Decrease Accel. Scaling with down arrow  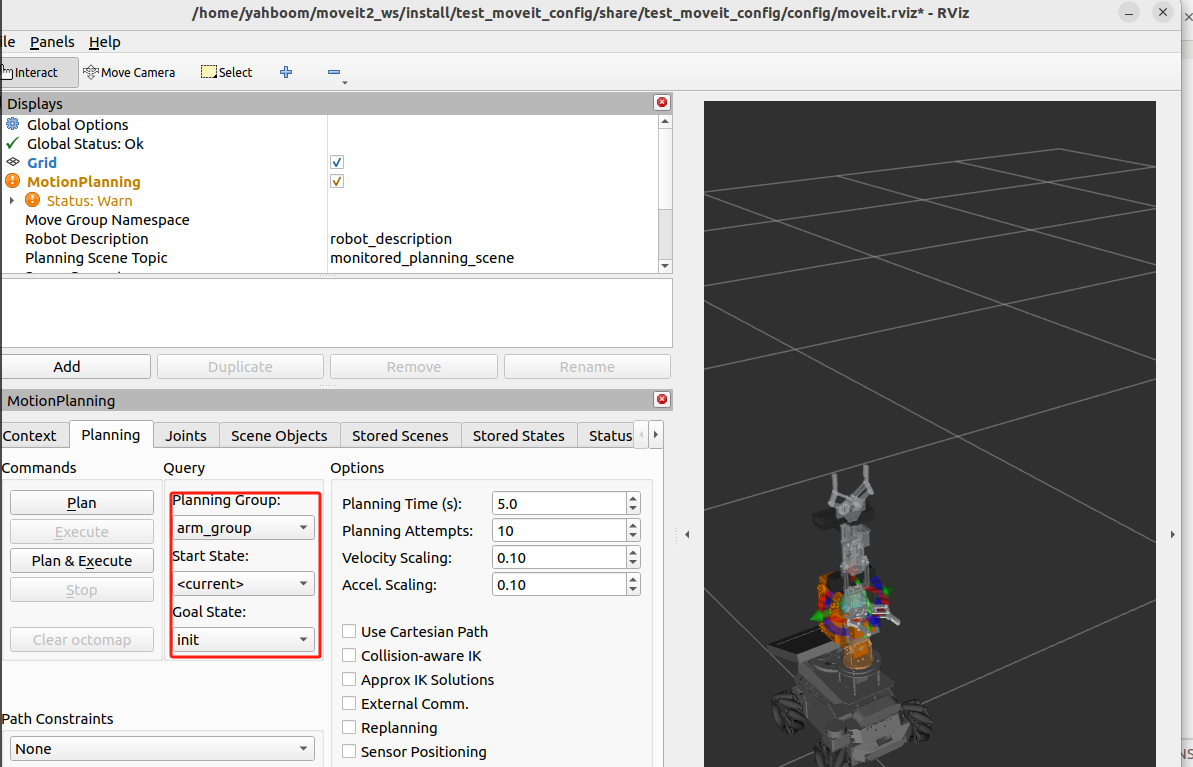tap(633, 590)
